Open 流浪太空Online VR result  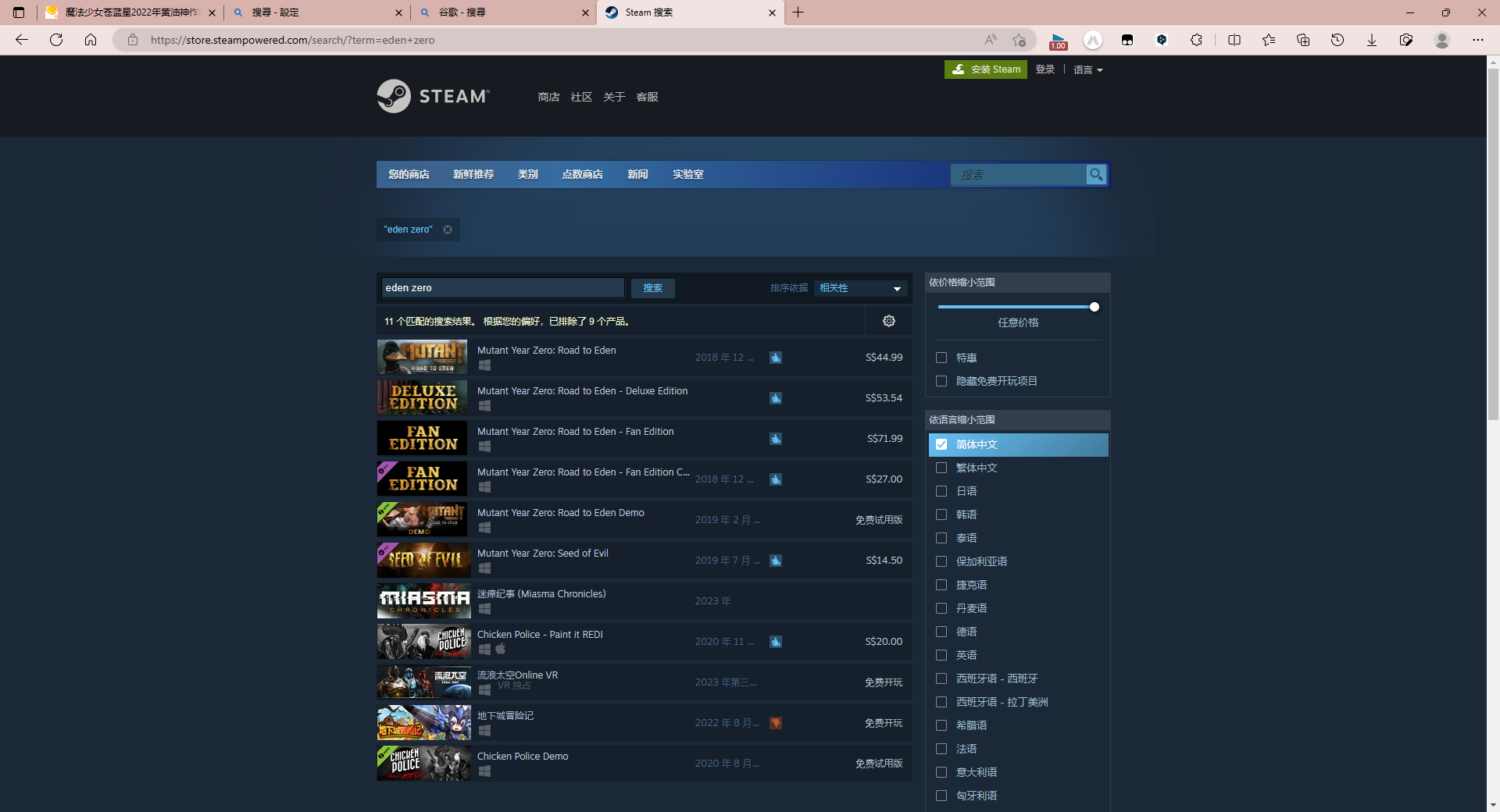pyautogui.click(x=644, y=682)
